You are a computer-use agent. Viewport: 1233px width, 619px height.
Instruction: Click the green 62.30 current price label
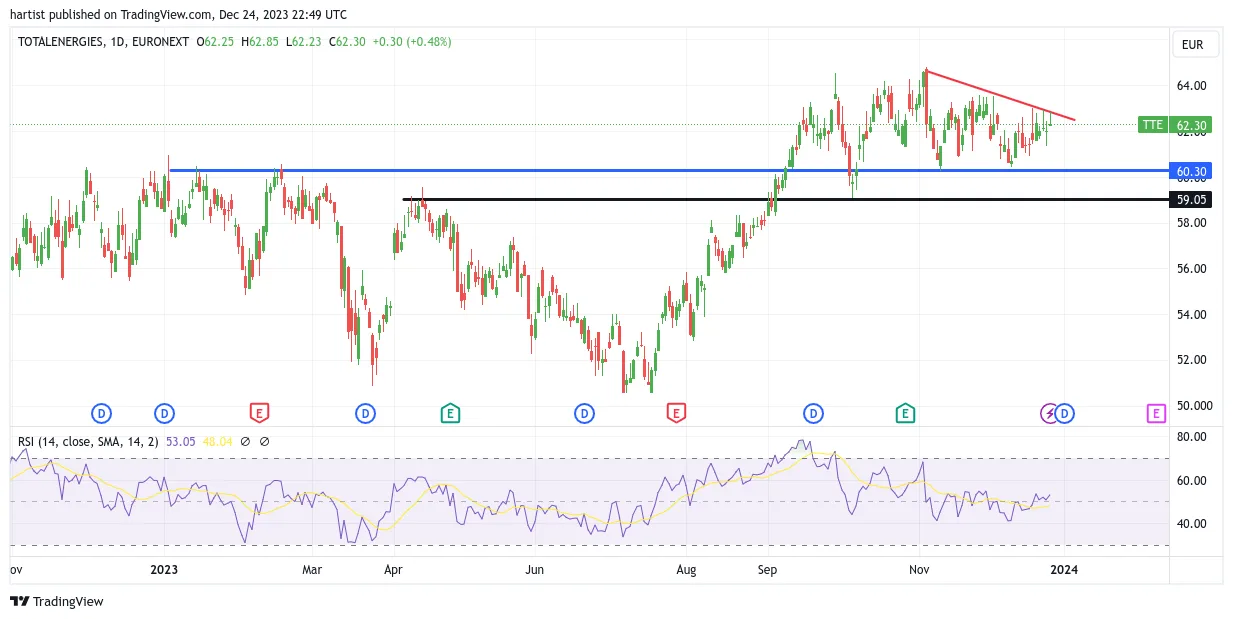[x=1190, y=125]
